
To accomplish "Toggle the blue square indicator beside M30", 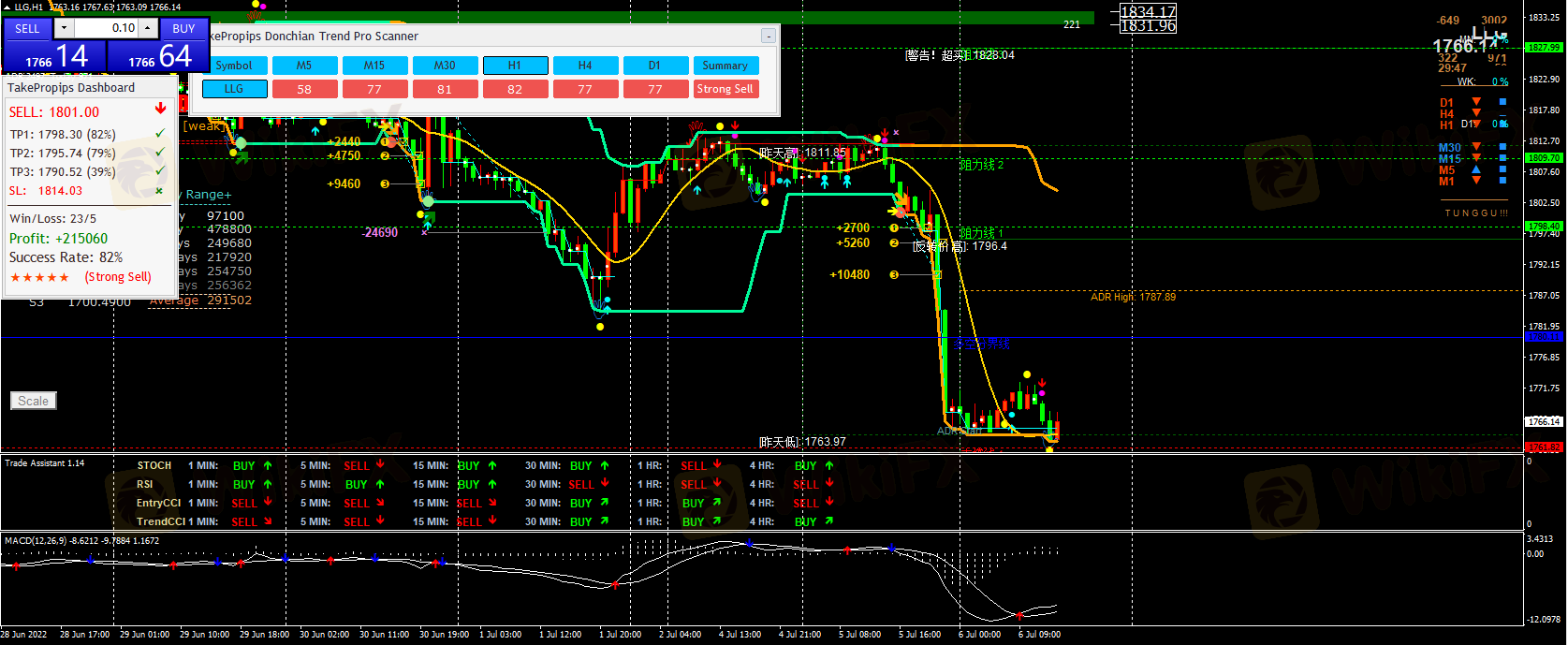I will pyautogui.click(x=1502, y=147).
